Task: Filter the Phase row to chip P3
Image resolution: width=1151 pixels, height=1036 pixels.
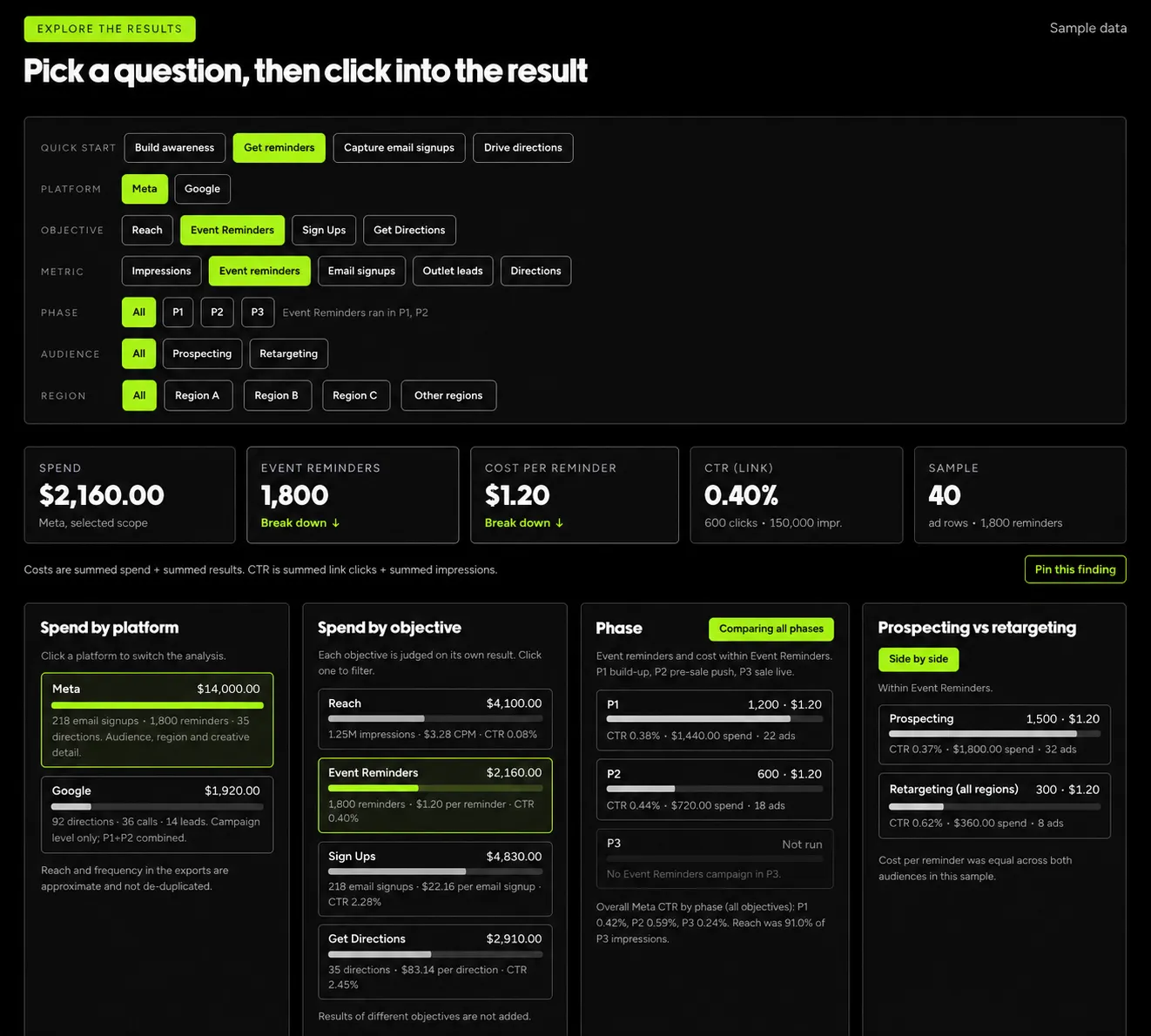Action: click(x=258, y=313)
